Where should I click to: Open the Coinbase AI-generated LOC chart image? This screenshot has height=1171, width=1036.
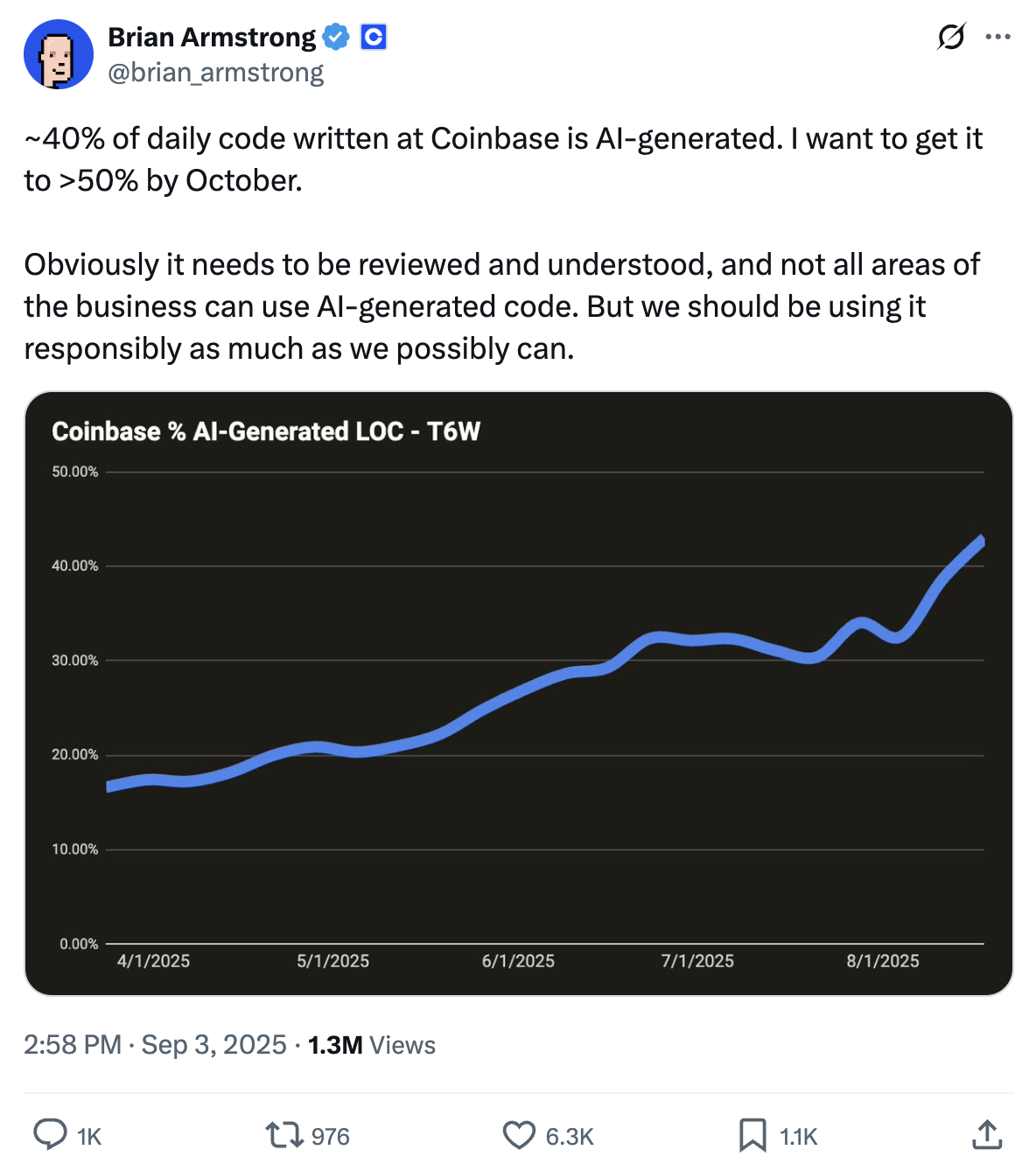click(x=518, y=693)
